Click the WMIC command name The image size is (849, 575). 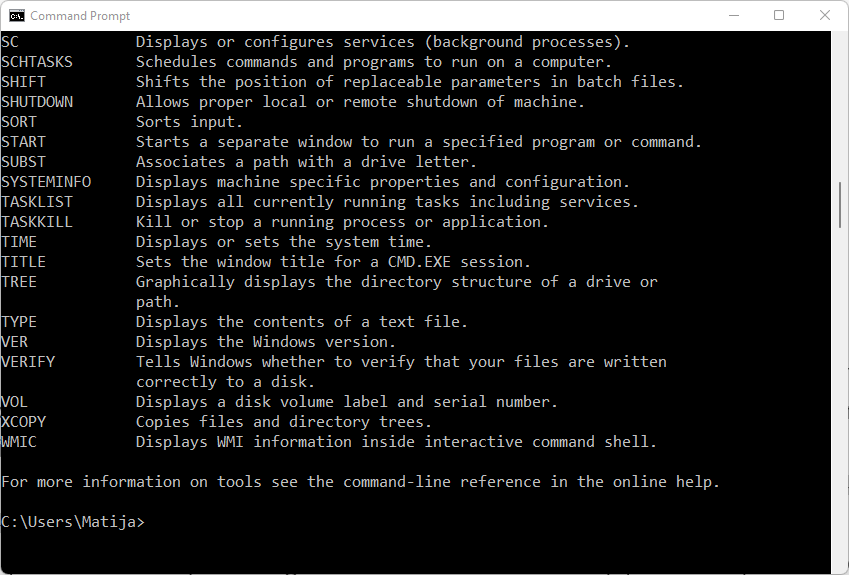pyautogui.click(x=19, y=442)
